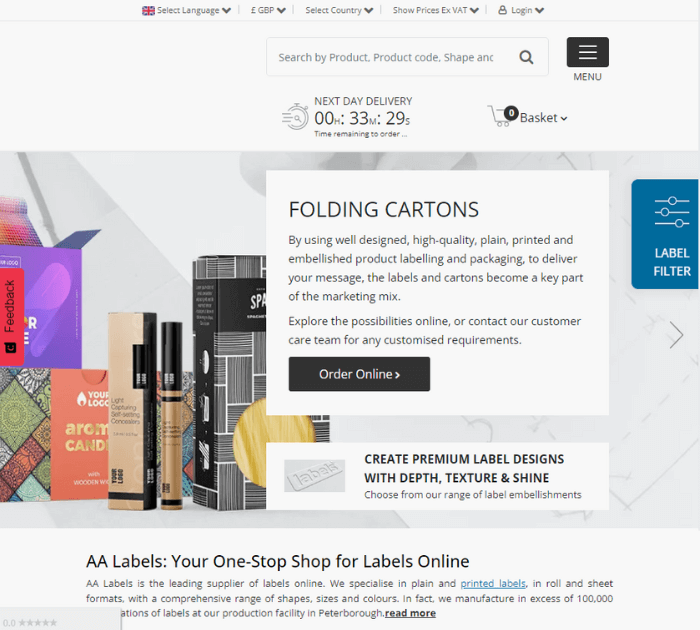Expand the Select Country dropdown

pyautogui.click(x=339, y=10)
